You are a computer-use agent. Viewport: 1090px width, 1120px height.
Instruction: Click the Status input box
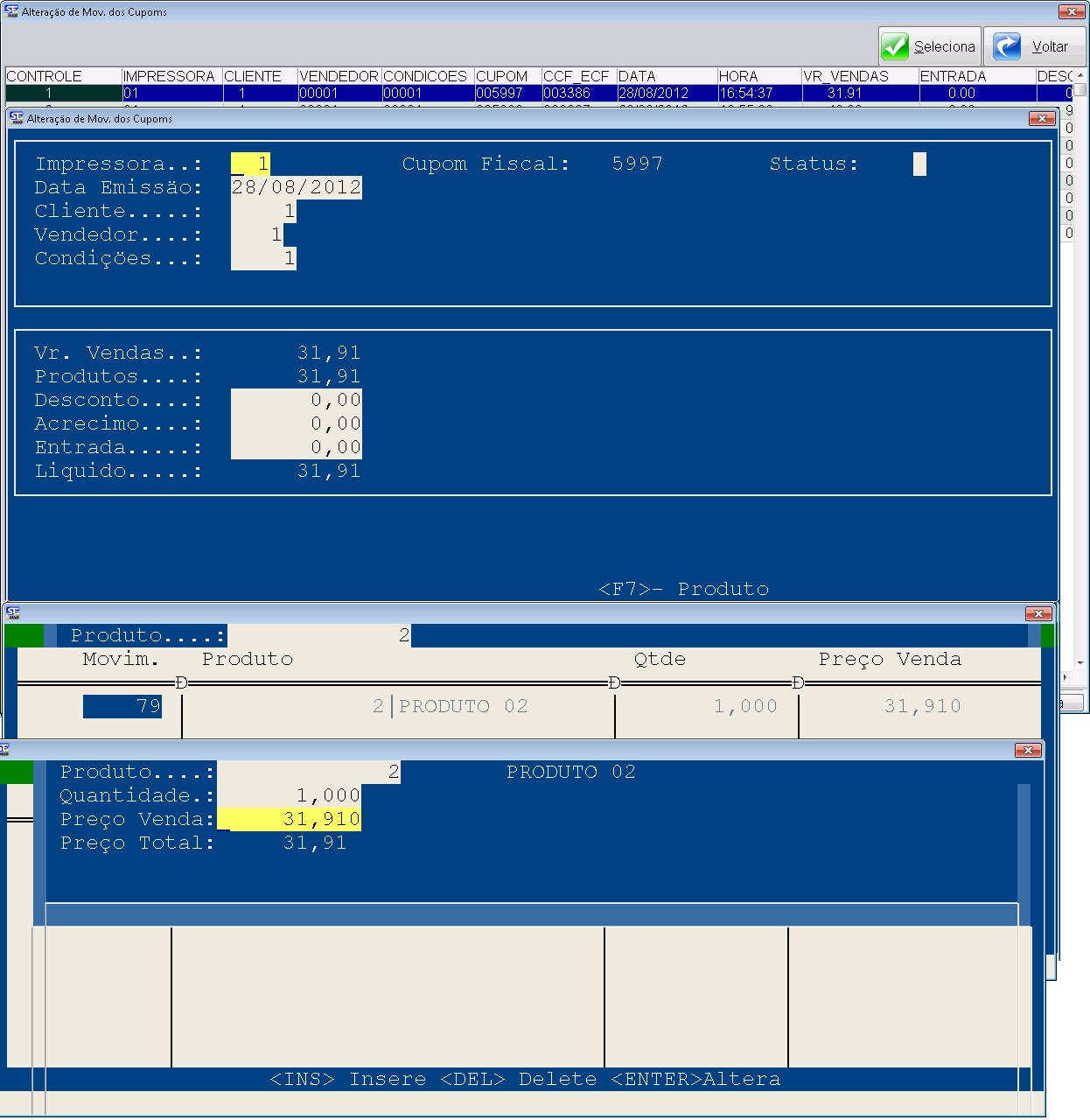tap(919, 164)
